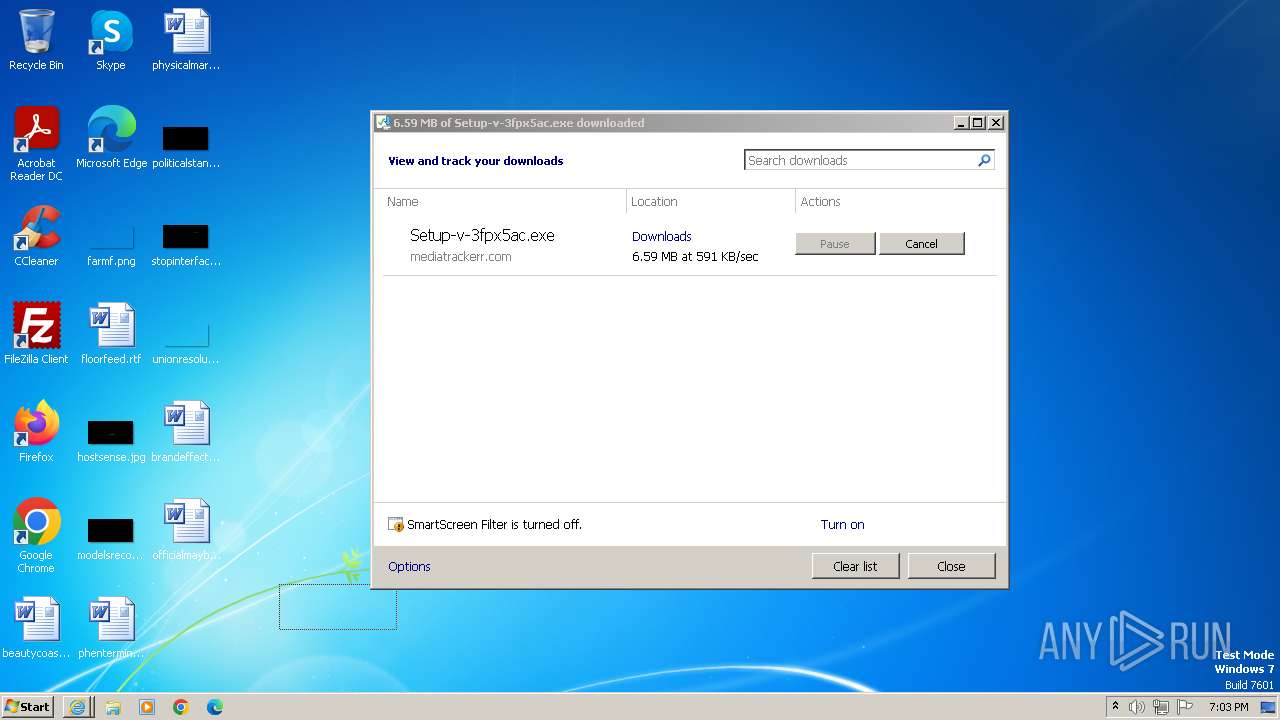Click the volume icon in system tray
1280x720 pixels.
point(1137,707)
